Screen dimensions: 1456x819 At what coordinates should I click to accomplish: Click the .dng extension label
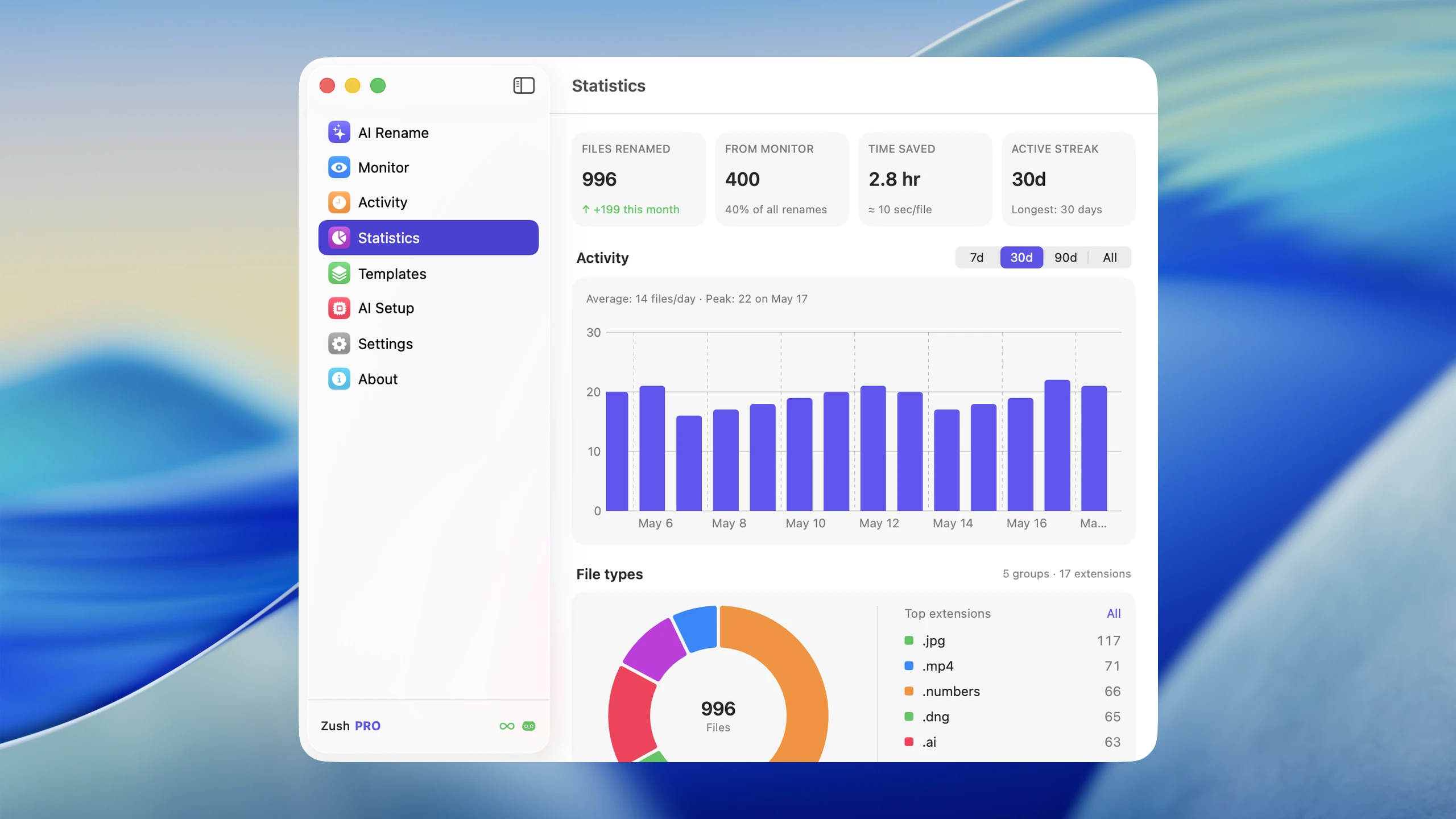coord(936,717)
